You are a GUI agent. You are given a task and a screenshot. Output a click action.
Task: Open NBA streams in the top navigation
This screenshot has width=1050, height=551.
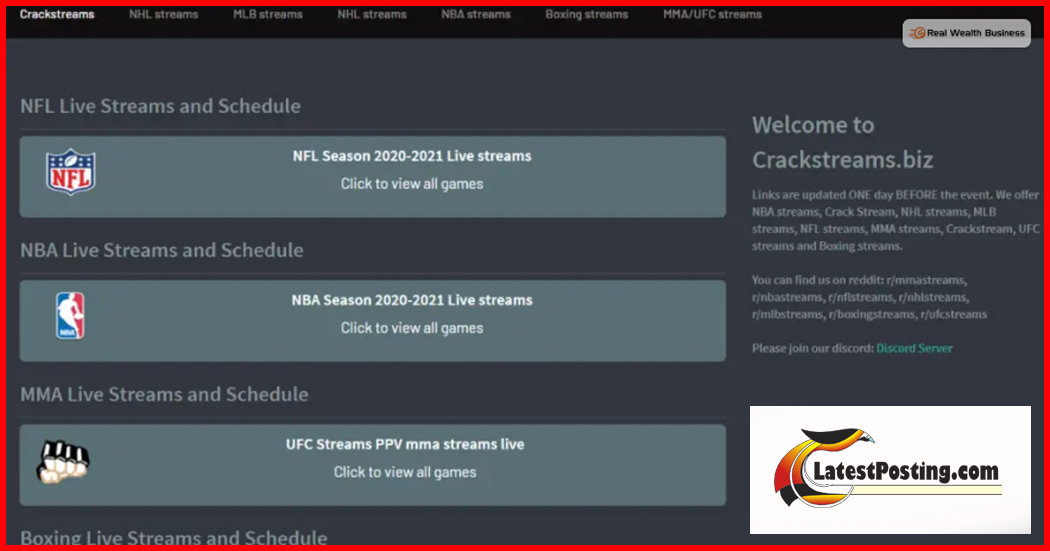point(476,15)
